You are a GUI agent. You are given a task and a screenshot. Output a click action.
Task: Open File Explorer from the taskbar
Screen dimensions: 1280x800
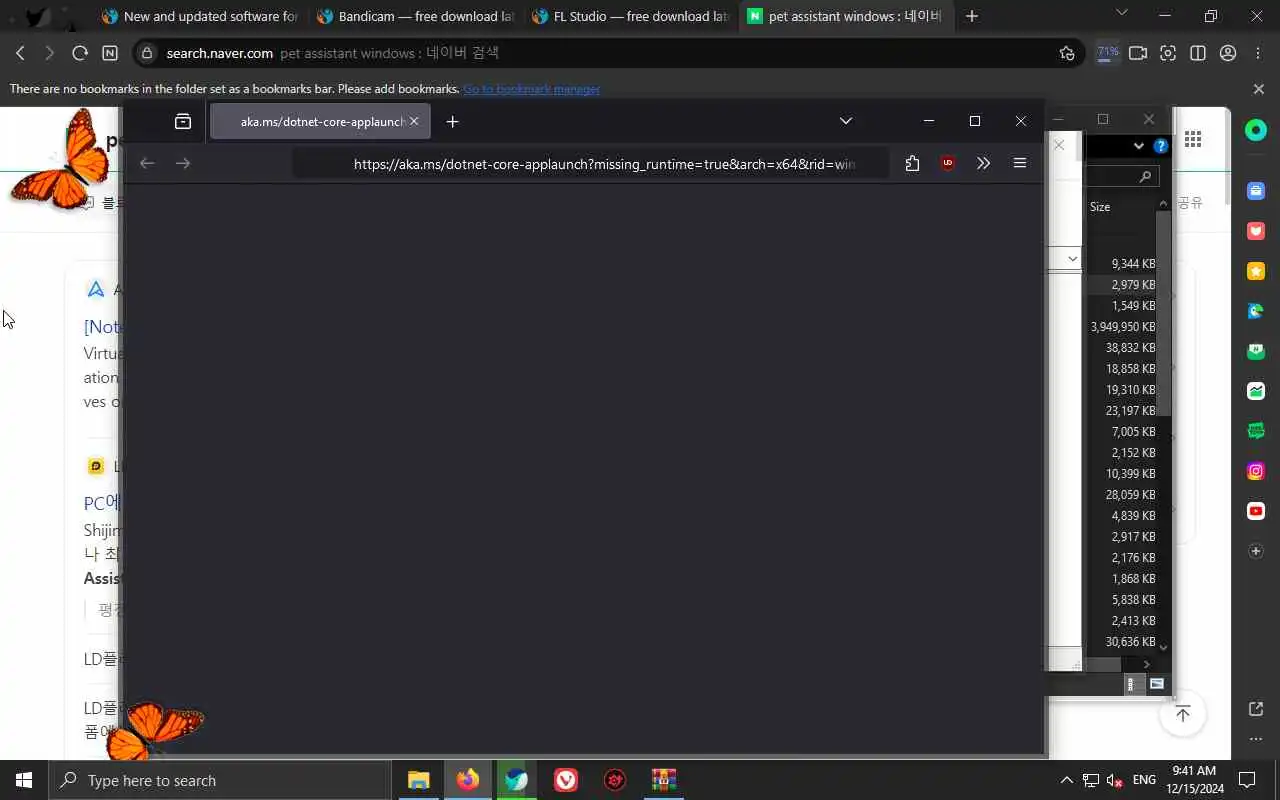coord(418,780)
